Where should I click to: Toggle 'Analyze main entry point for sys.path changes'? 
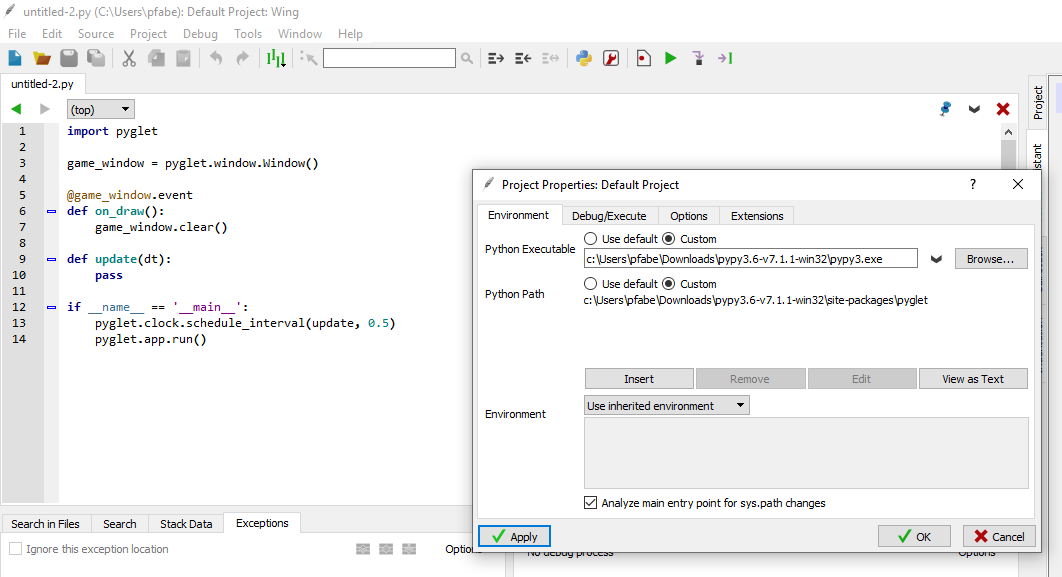[x=590, y=503]
